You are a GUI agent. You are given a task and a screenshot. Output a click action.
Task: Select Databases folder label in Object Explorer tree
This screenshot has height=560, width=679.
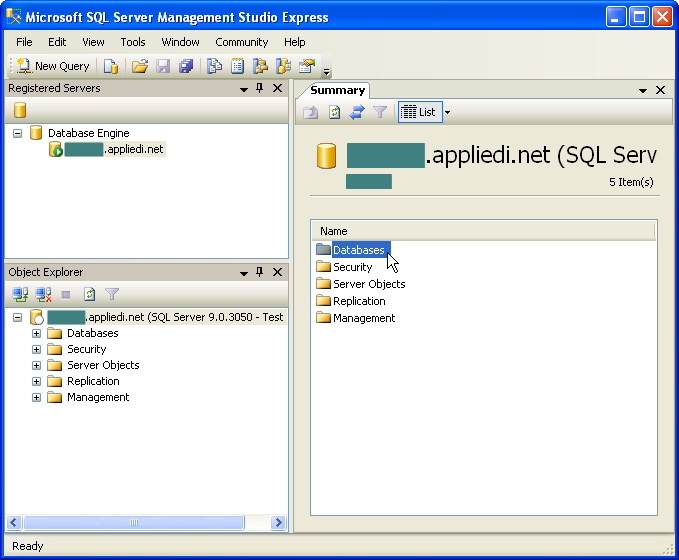tap(93, 333)
